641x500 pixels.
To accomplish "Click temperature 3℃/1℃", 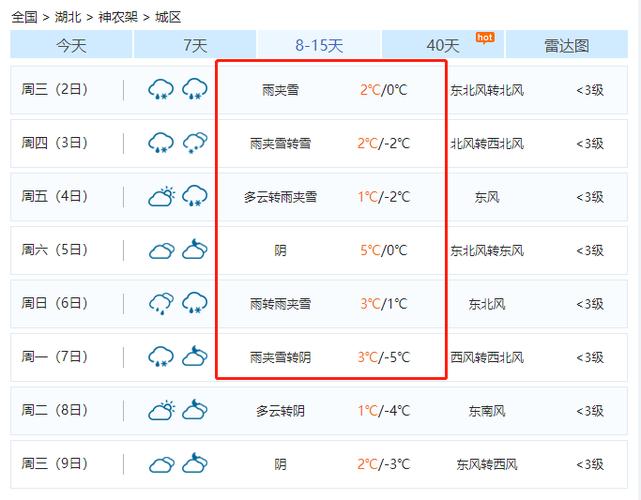I will click(383, 304).
